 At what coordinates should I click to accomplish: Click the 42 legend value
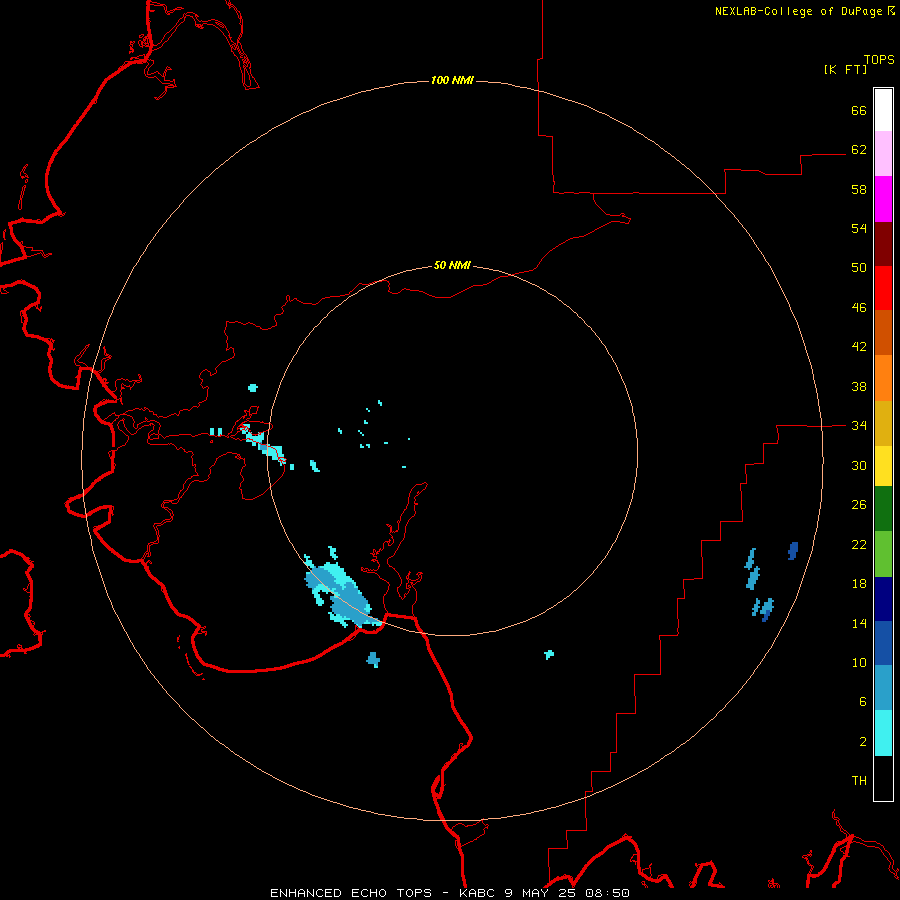click(x=859, y=347)
